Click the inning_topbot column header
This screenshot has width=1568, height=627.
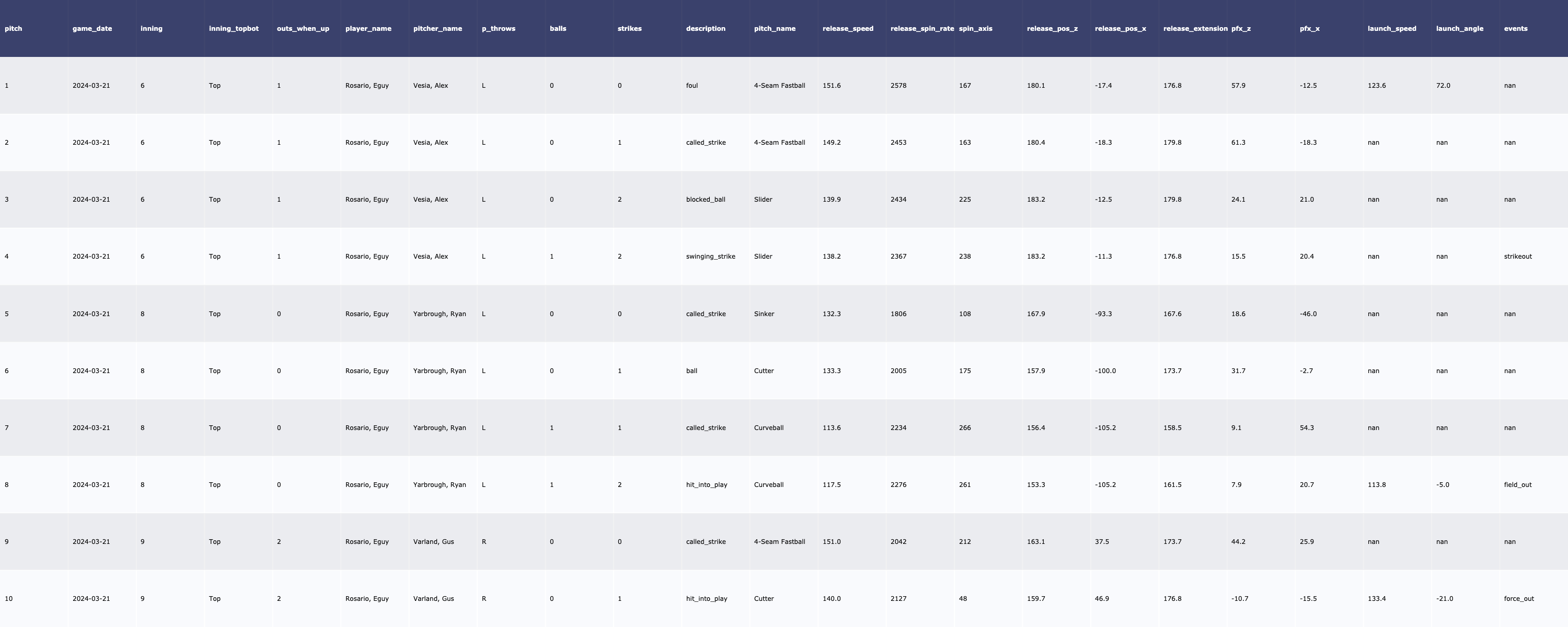tap(233, 29)
